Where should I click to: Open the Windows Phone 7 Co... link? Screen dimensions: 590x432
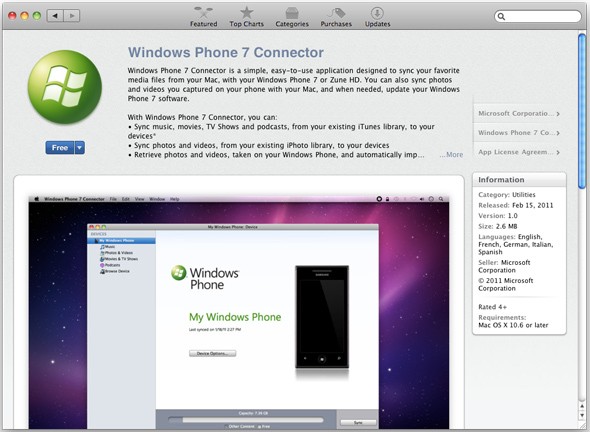click(519, 132)
